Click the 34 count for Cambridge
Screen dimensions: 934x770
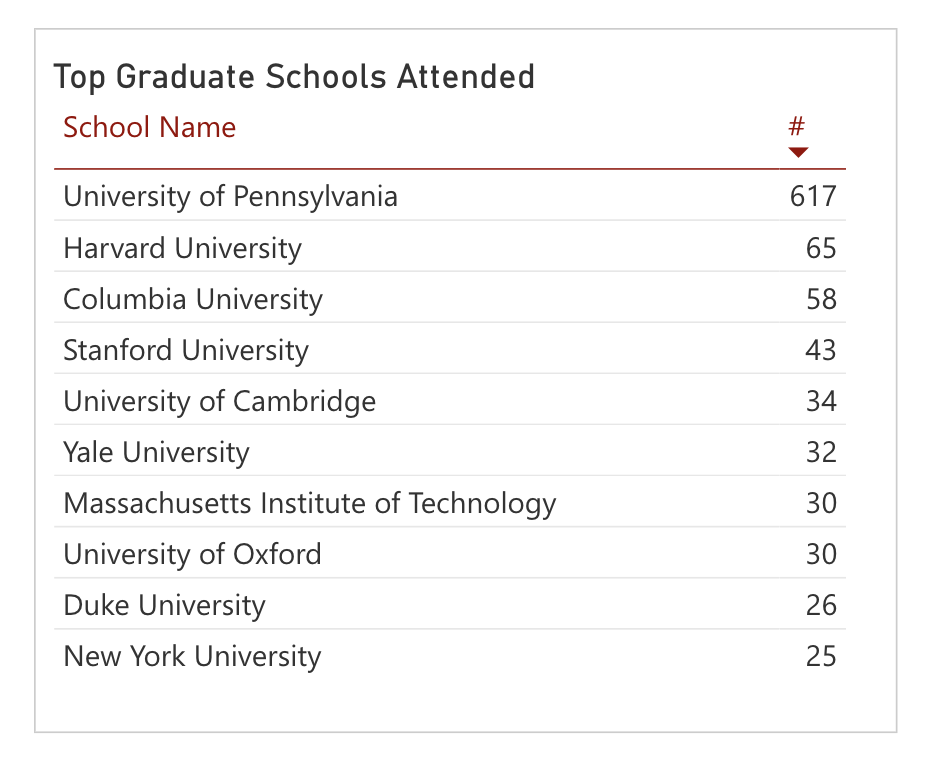pyautogui.click(x=821, y=401)
